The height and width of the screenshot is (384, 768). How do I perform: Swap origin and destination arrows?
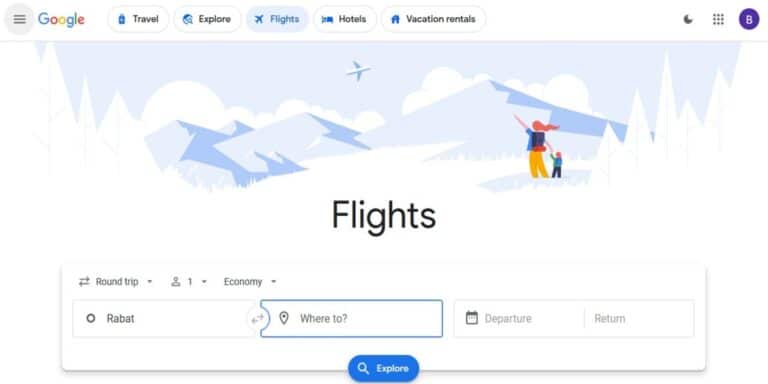tap(257, 319)
